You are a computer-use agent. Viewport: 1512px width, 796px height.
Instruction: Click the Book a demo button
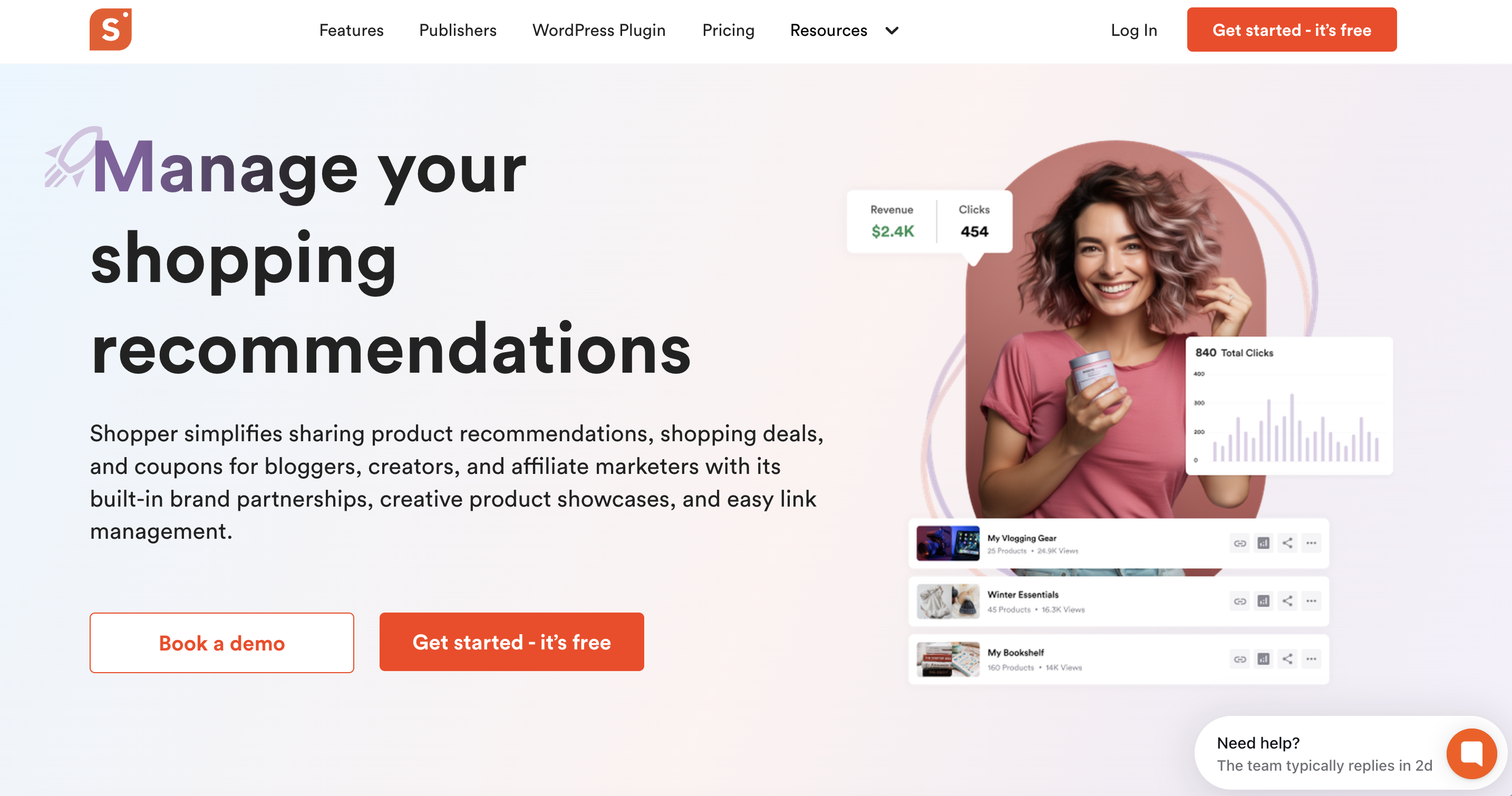222,643
